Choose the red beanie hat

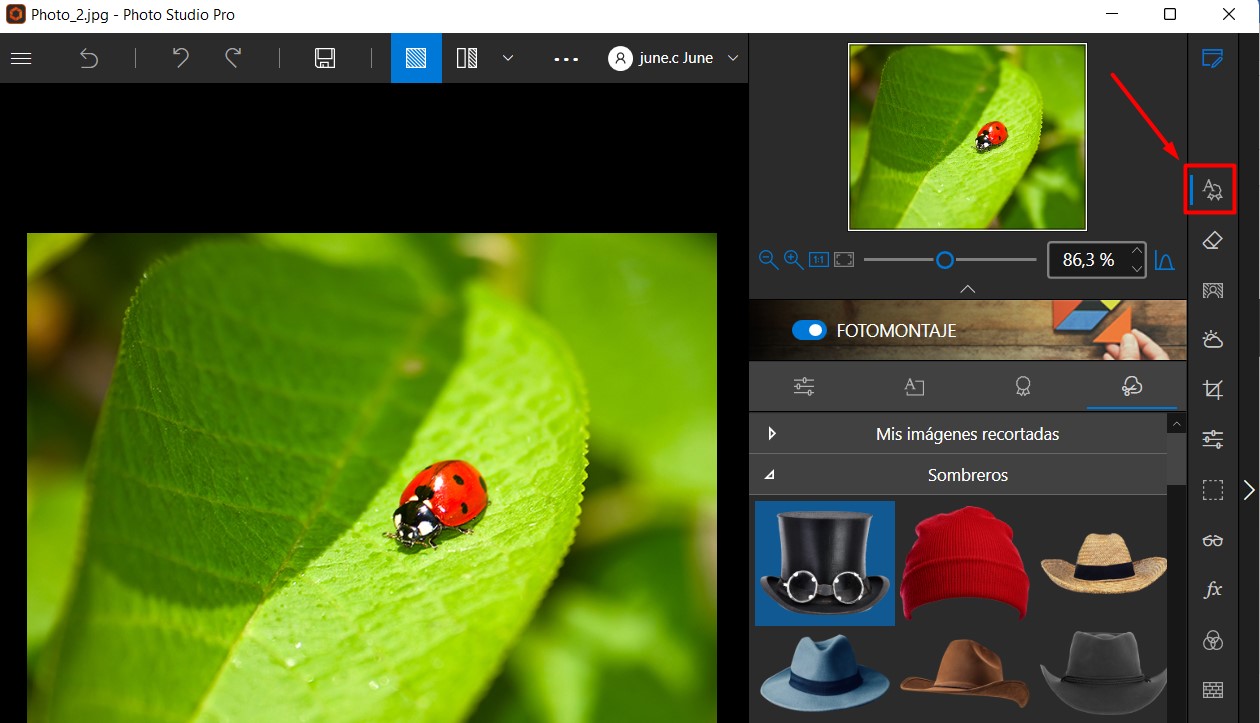(x=964, y=563)
